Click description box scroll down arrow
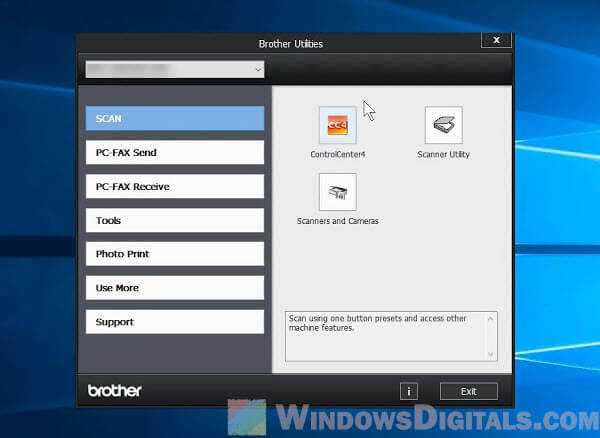Viewport: 600px width, 438px height. pos(491,355)
